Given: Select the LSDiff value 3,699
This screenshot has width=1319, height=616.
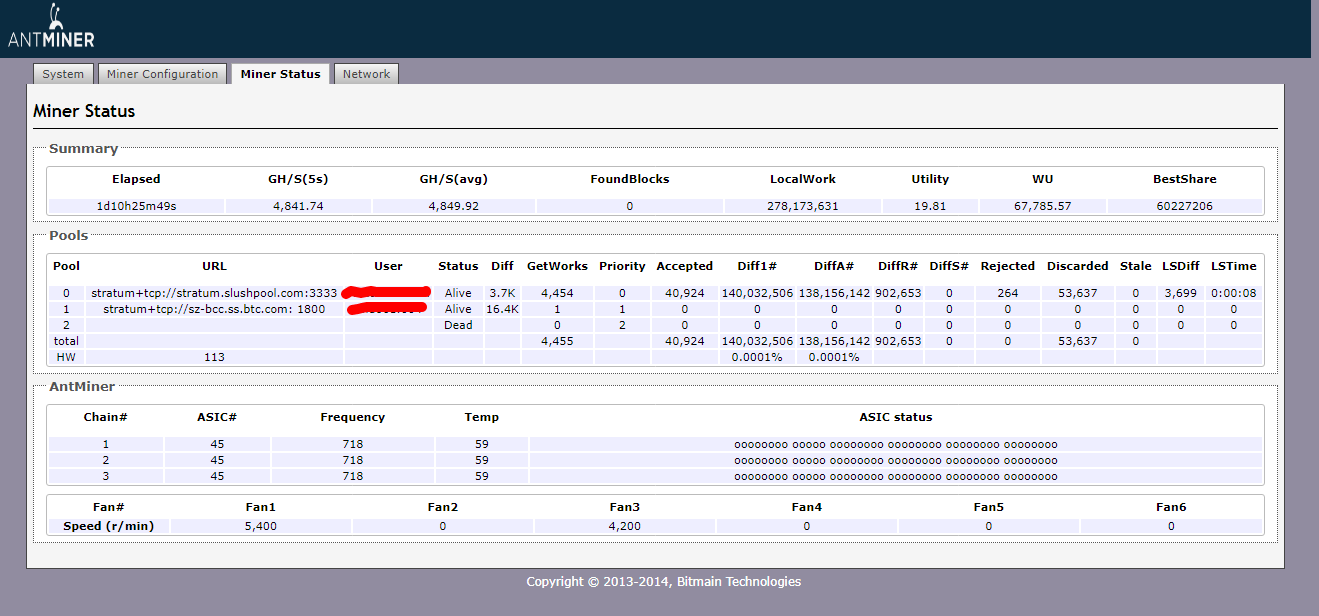Looking at the screenshot, I should pyautogui.click(x=1180, y=293).
